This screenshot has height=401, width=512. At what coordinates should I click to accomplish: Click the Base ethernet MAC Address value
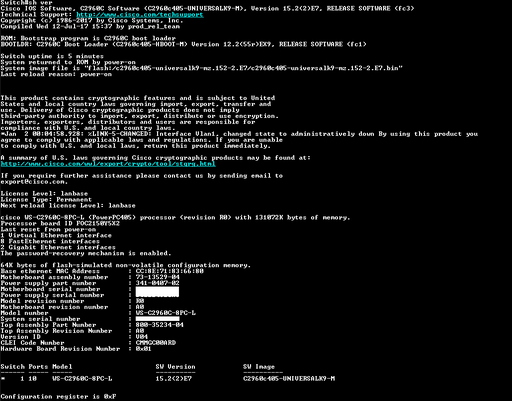tap(169, 271)
